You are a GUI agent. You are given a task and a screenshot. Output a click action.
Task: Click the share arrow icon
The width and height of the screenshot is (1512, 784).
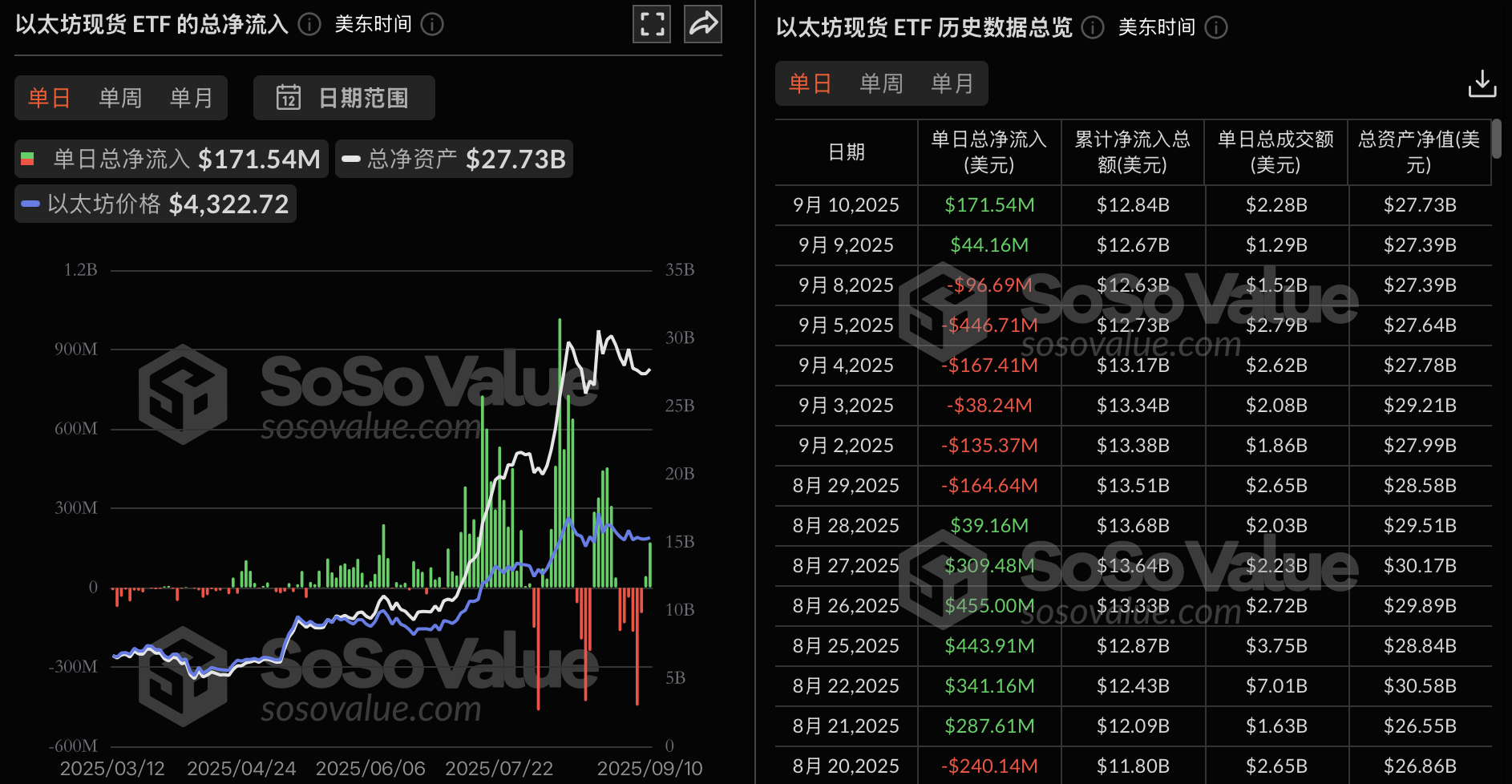pos(703,23)
